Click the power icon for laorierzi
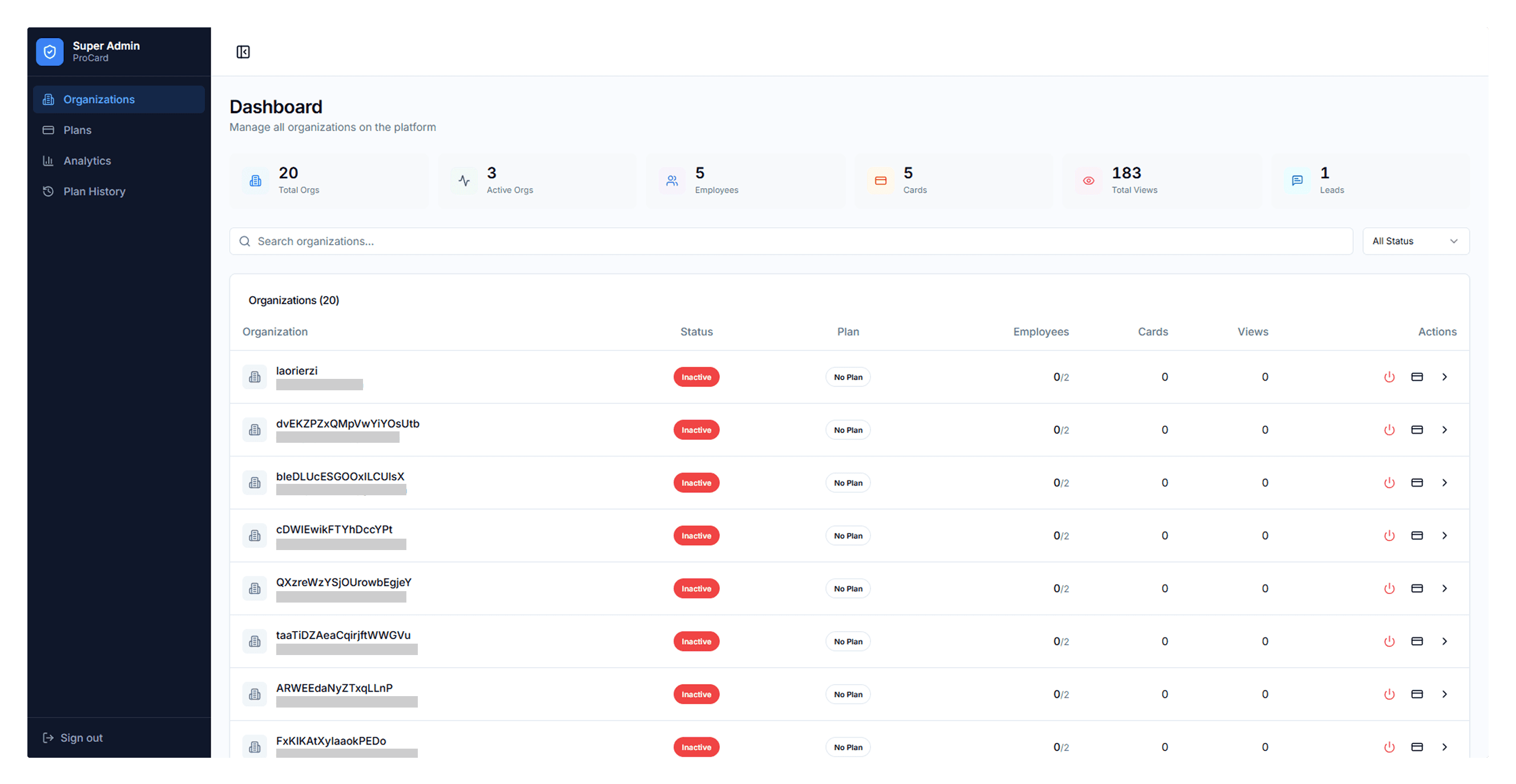The width and height of the screenshot is (1516, 784). 1389,377
